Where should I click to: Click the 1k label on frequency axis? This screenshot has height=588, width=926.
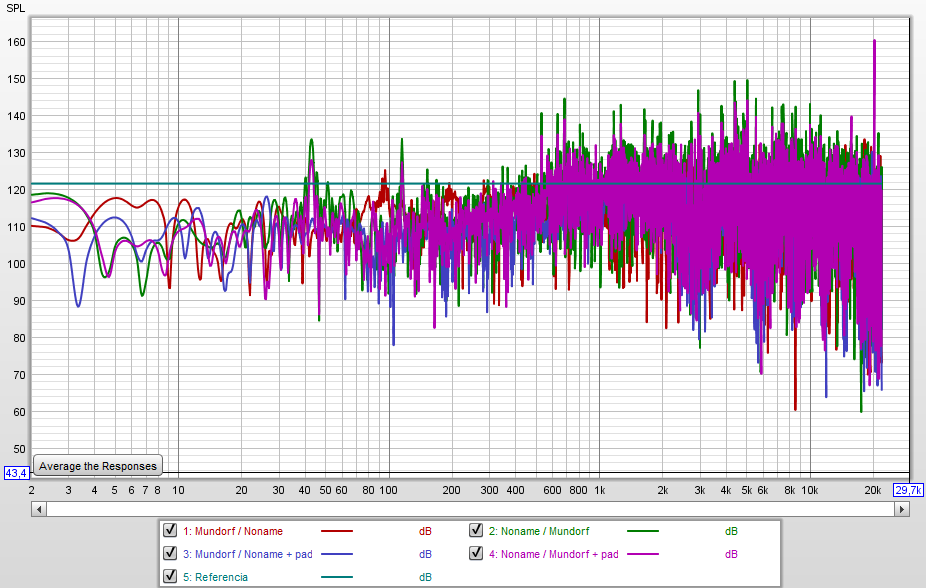point(599,490)
